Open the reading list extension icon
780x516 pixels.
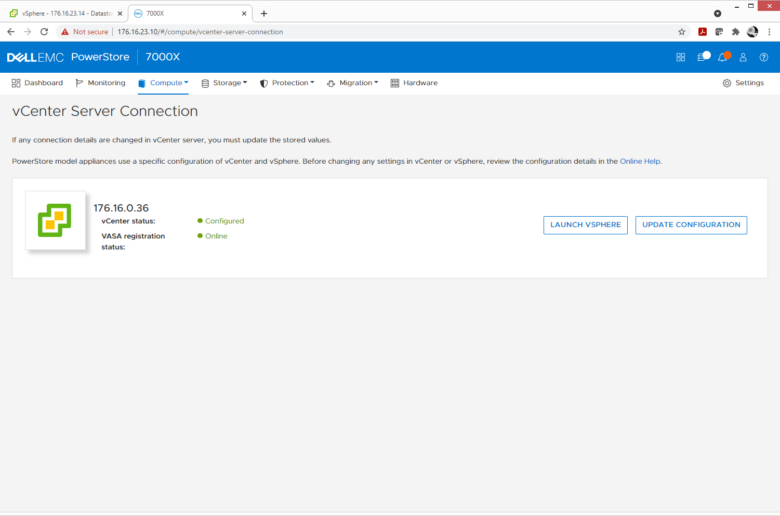point(719,32)
